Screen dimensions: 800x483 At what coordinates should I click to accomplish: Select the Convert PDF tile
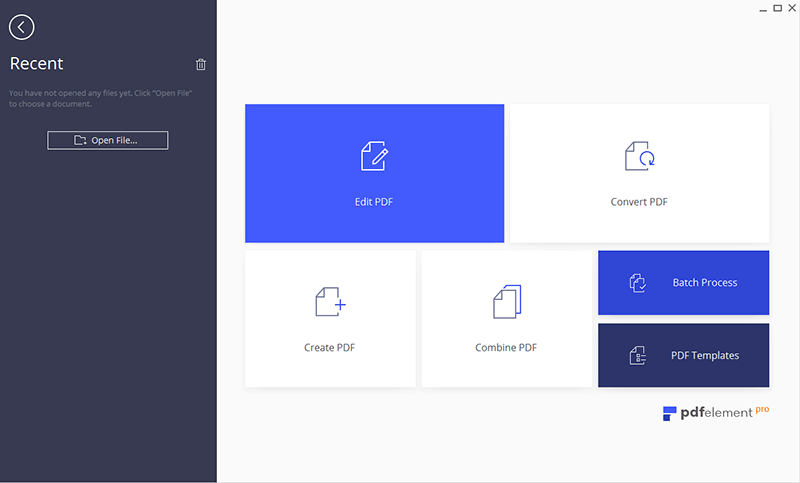click(x=639, y=173)
